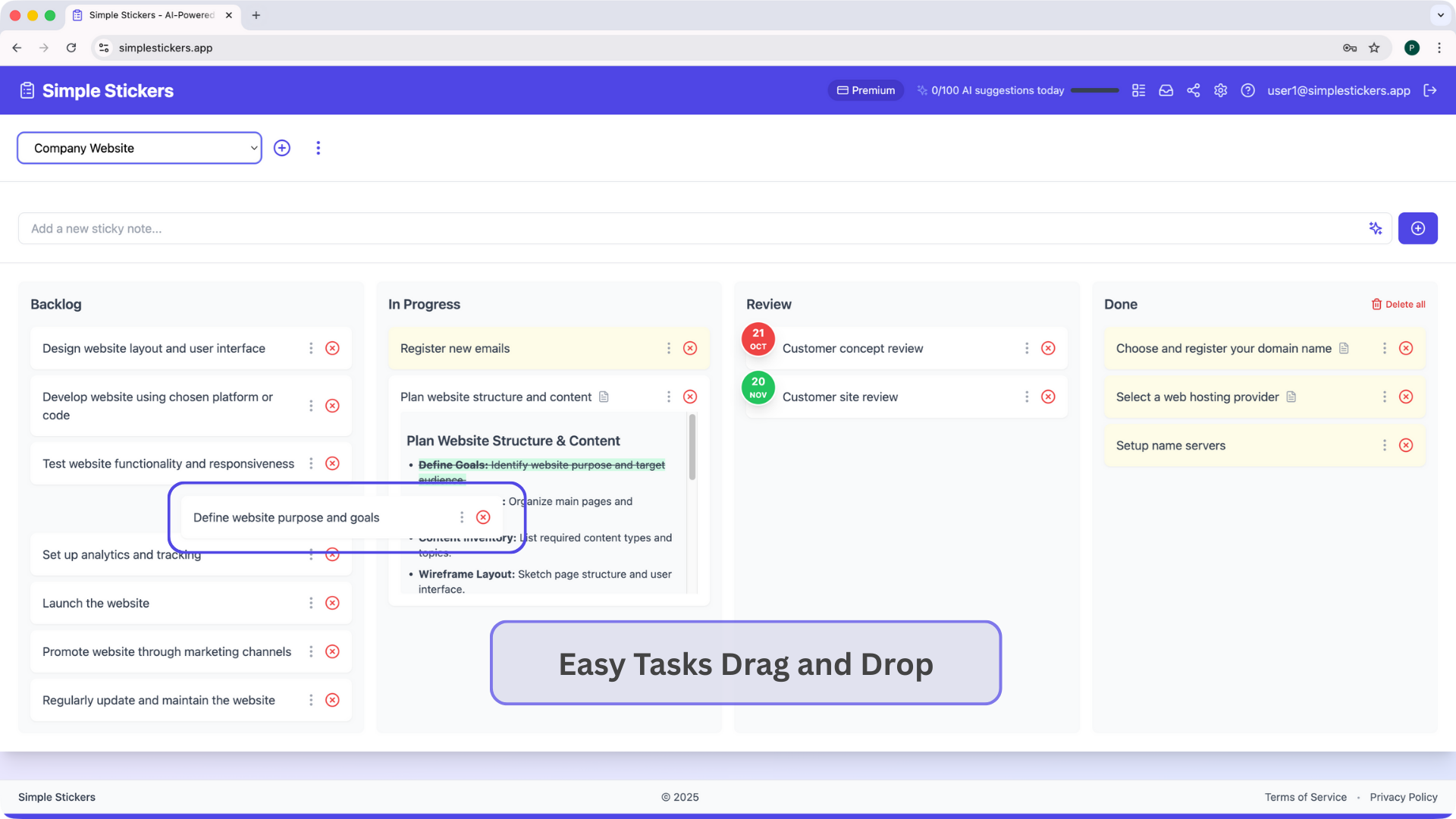Click the AI suggestions usage progress bar
This screenshot has width=1456, height=819.
click(1094, 90)
